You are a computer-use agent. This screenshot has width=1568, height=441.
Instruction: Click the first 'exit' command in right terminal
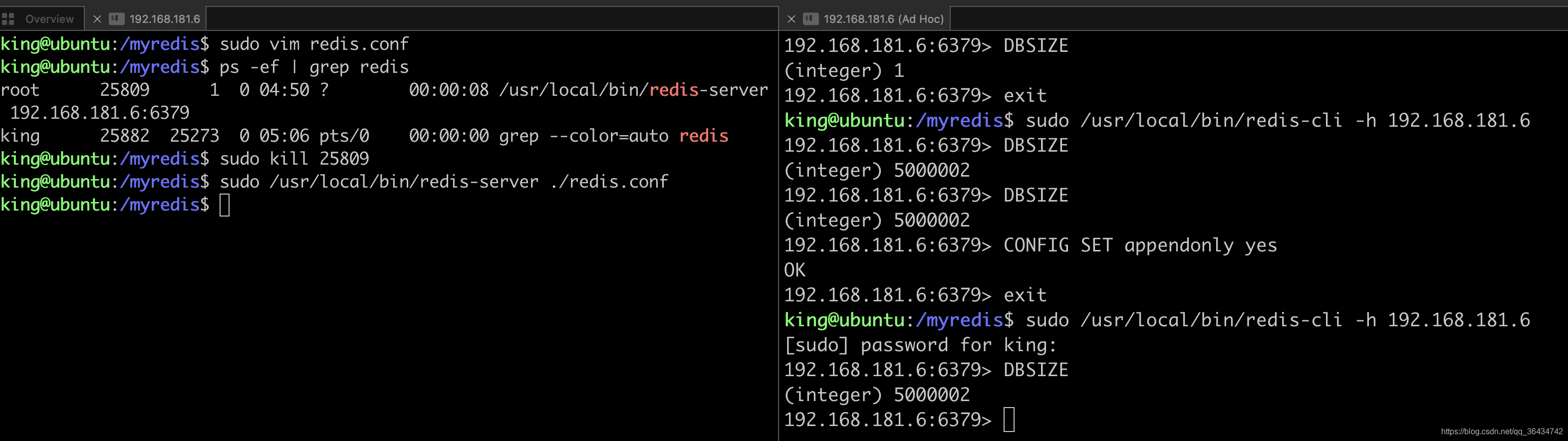tap(1025, 95)
